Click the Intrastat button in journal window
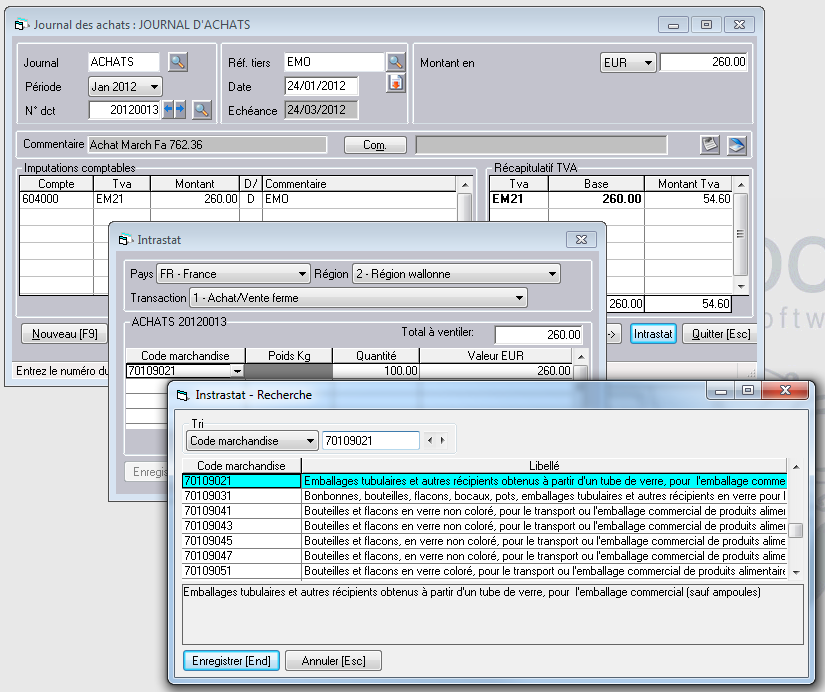825x692 pixels. click(653, 334)
